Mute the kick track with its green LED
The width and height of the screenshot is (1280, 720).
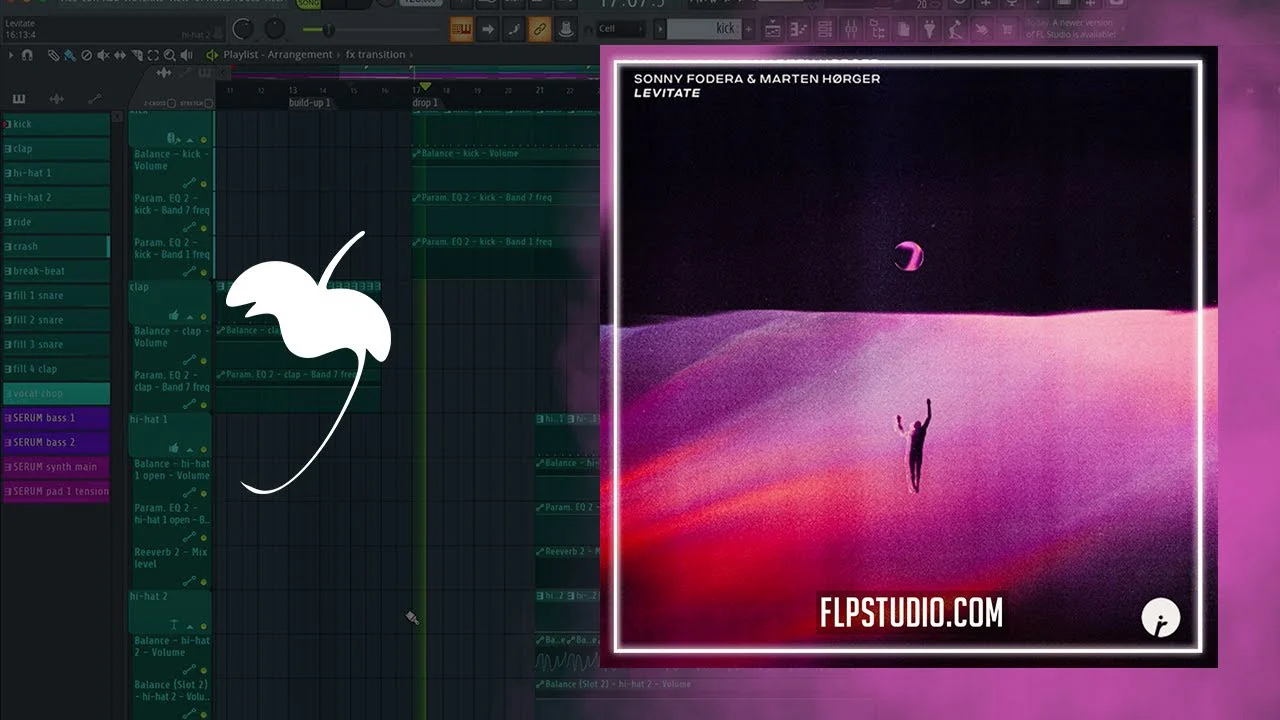pos(204,139)
